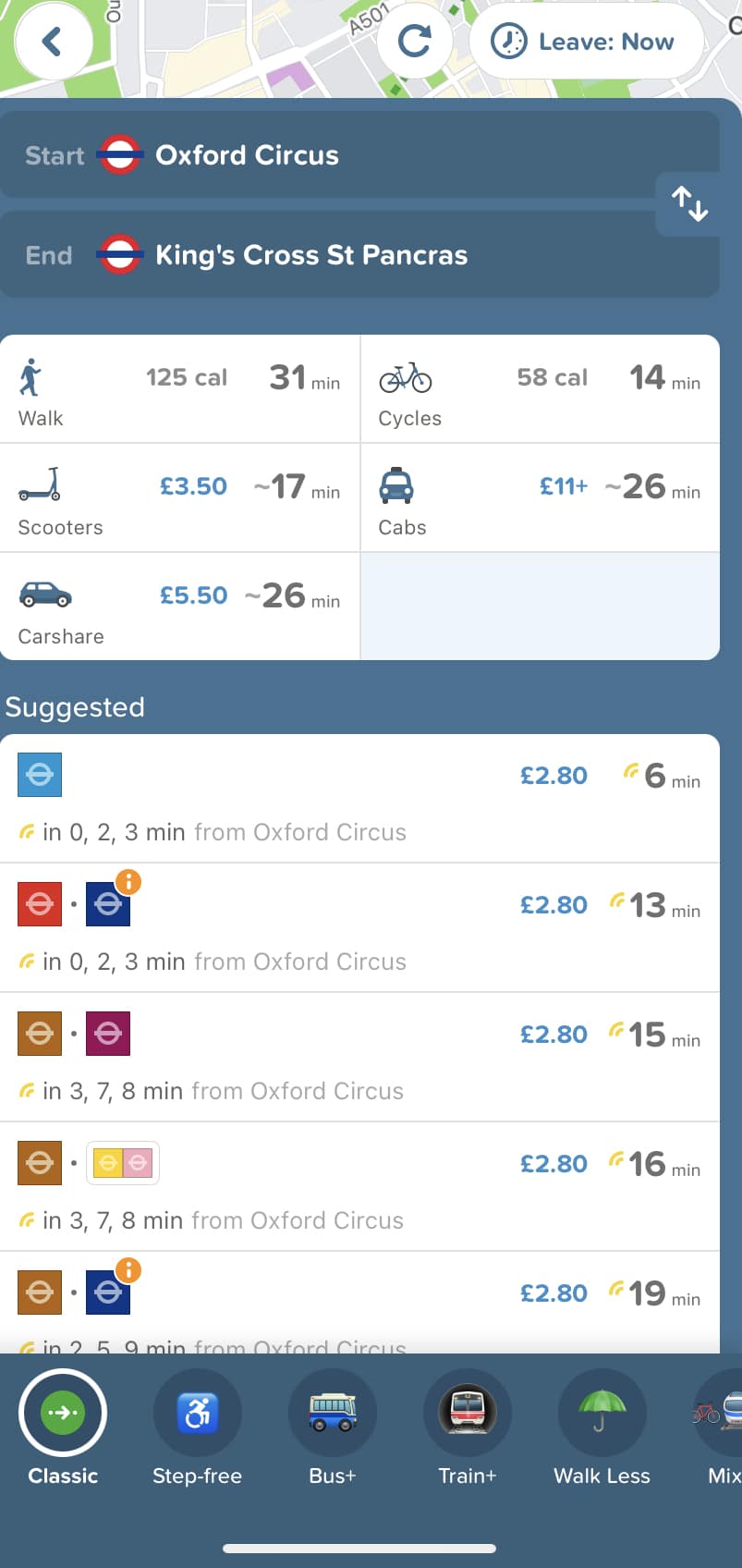
Task: Open the 15 min suggested route
Action: pyautogui.click(x=359, y=1058)
